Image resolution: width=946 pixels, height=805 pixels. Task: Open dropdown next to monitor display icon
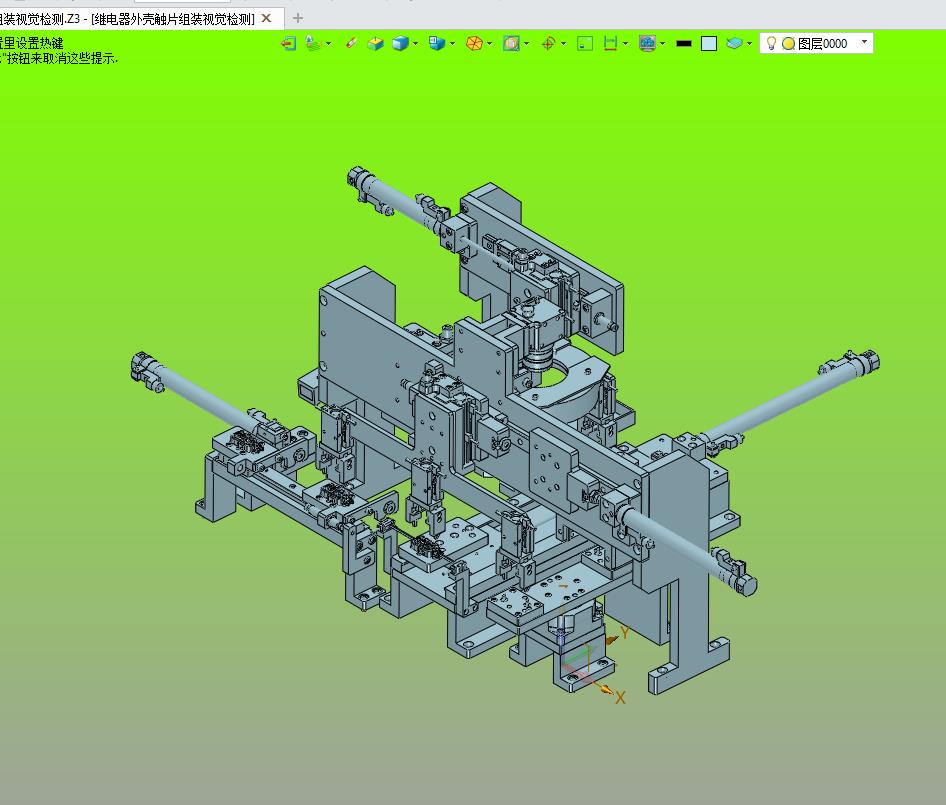click(x=662, y=43)
